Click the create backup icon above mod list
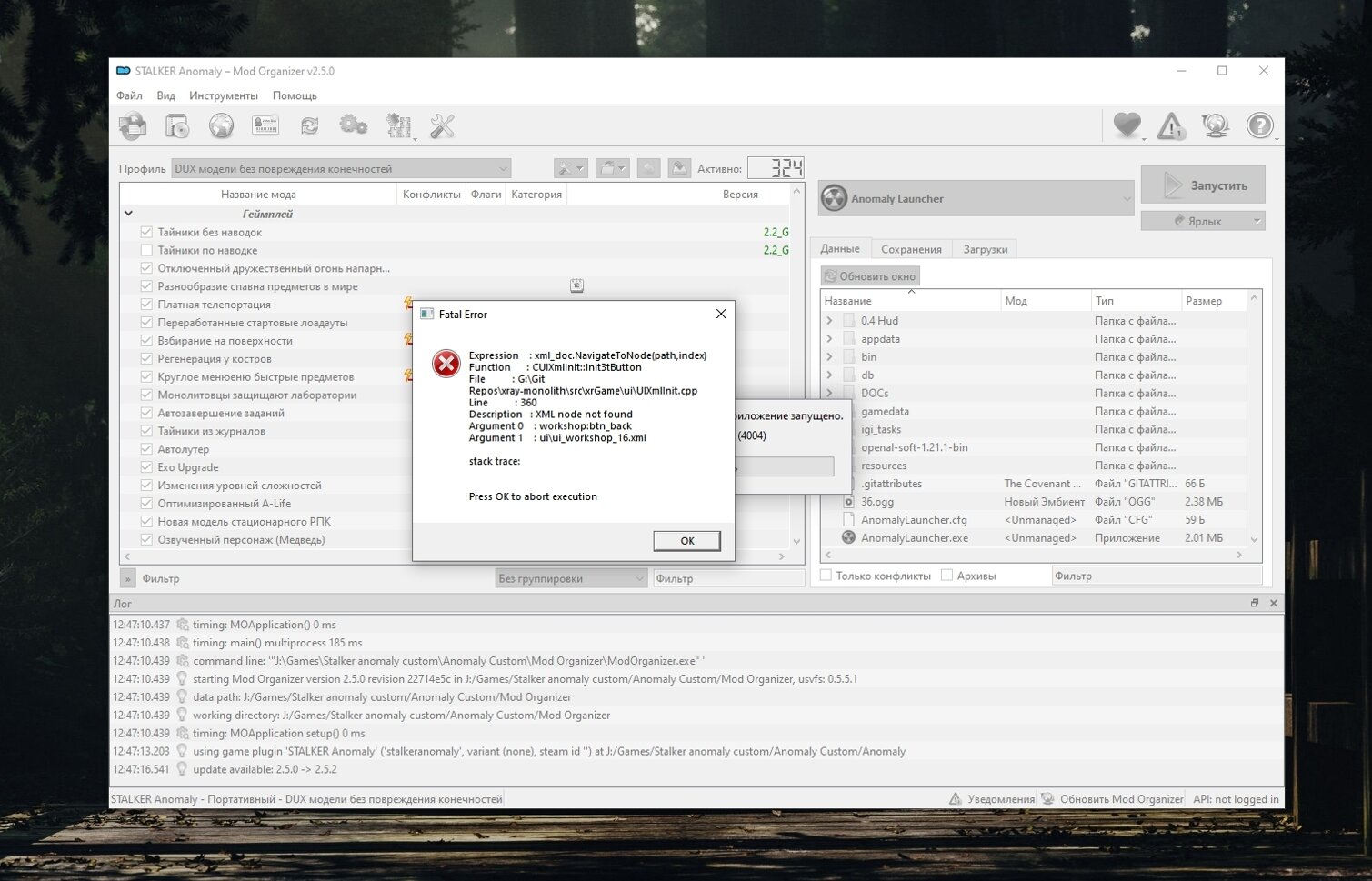The image size is (1372, 881). tap(679, 168)
